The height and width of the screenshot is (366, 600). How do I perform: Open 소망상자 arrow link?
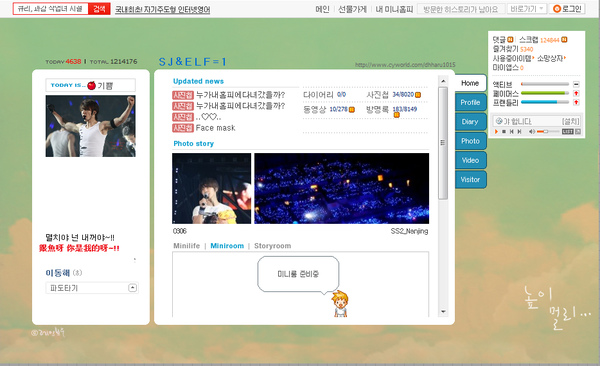pos(551,58)
